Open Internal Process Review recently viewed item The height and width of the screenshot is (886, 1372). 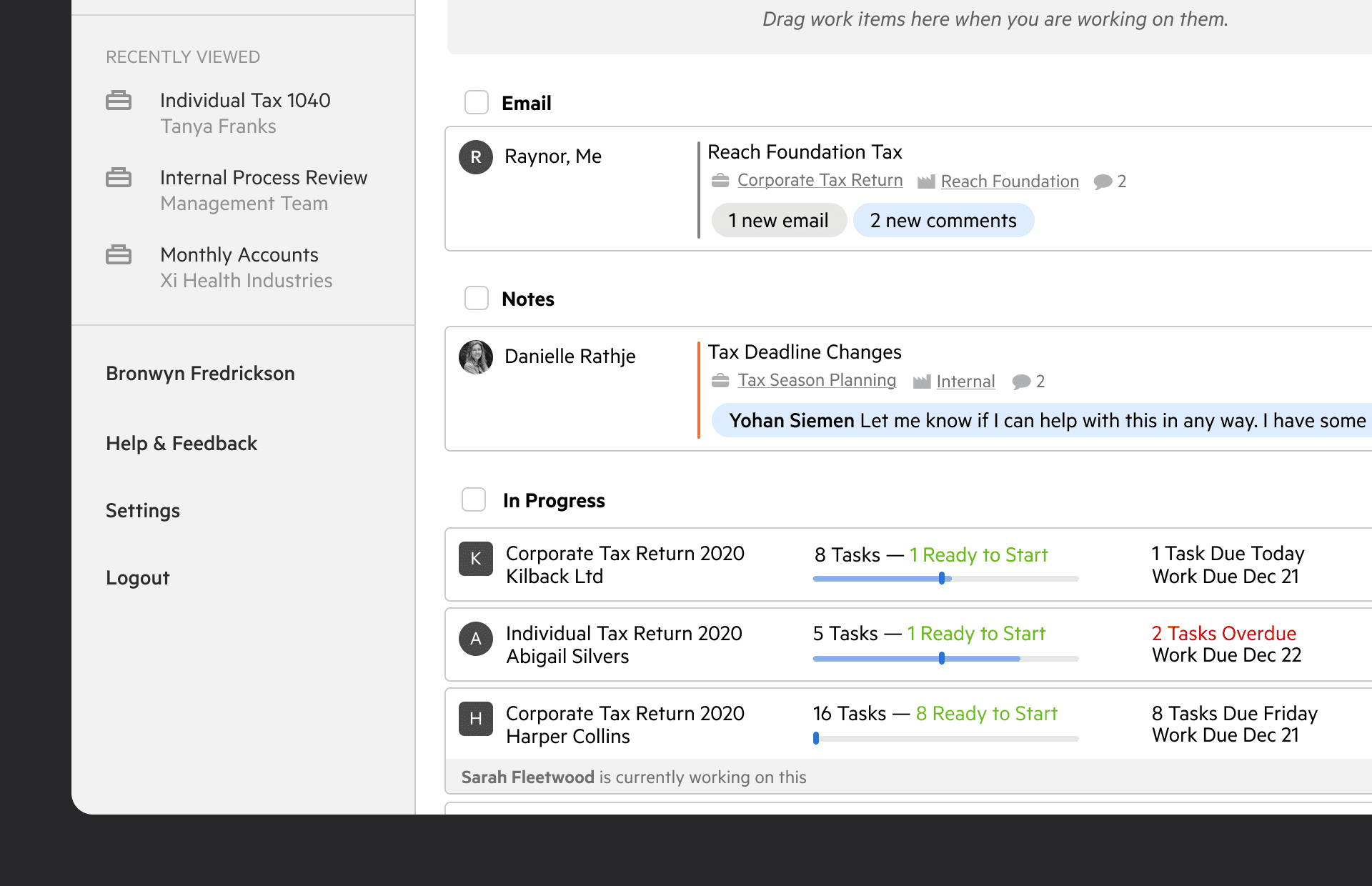point(264,190)
